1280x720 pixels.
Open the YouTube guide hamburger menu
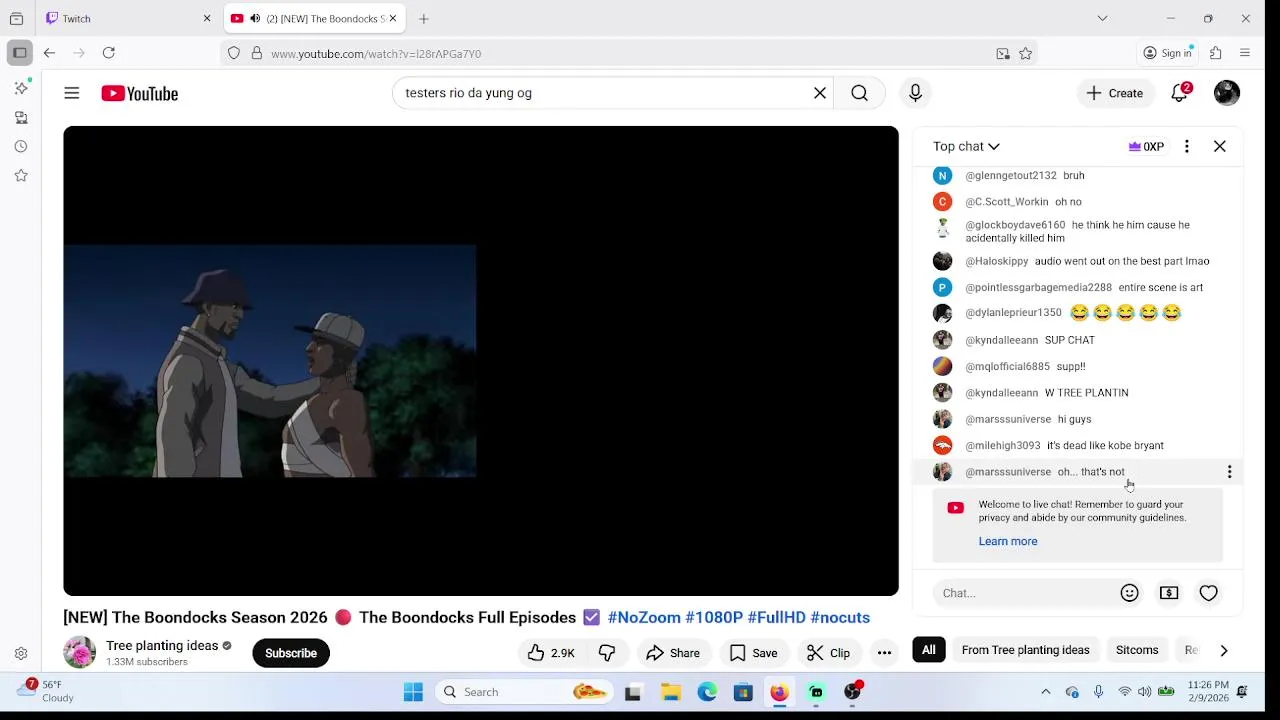(71, 93)
